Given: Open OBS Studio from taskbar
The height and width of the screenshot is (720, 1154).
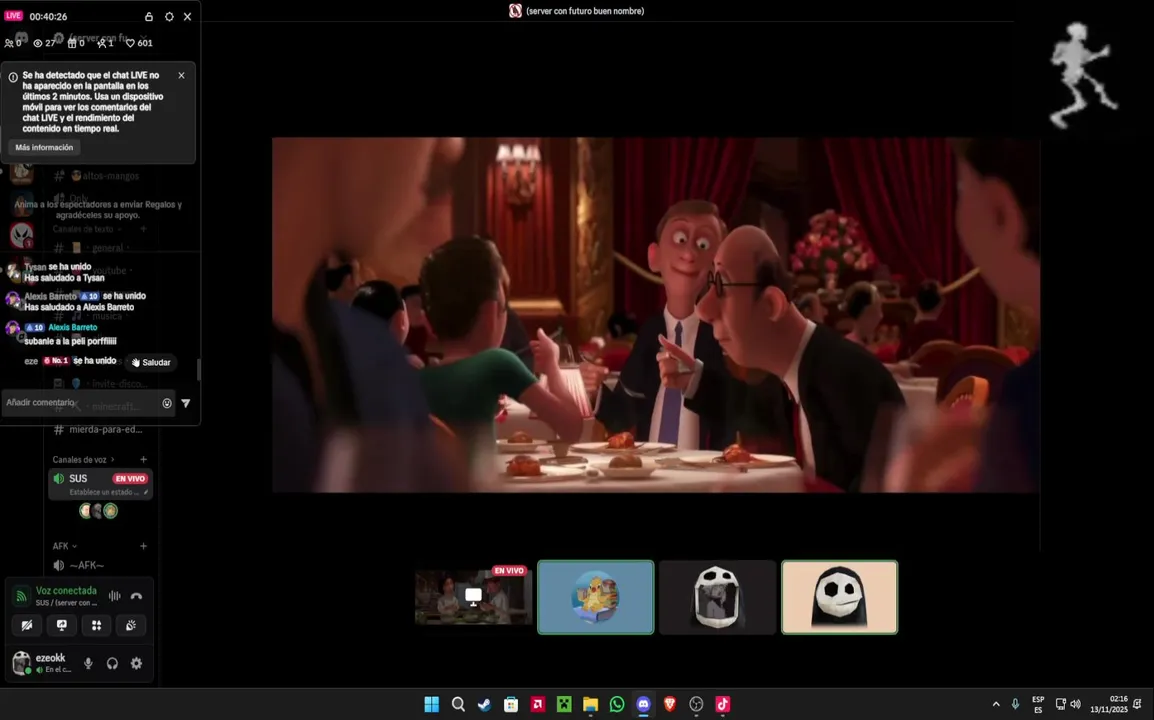Looking at the screenshot, I should click(696, 705).
